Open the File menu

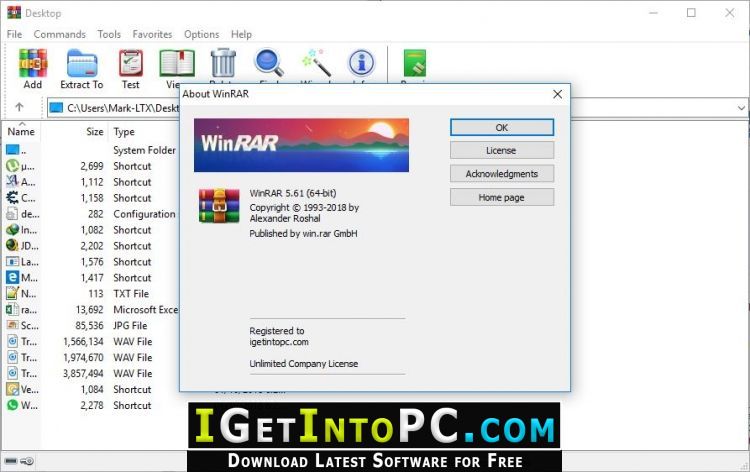click(14, 34)
